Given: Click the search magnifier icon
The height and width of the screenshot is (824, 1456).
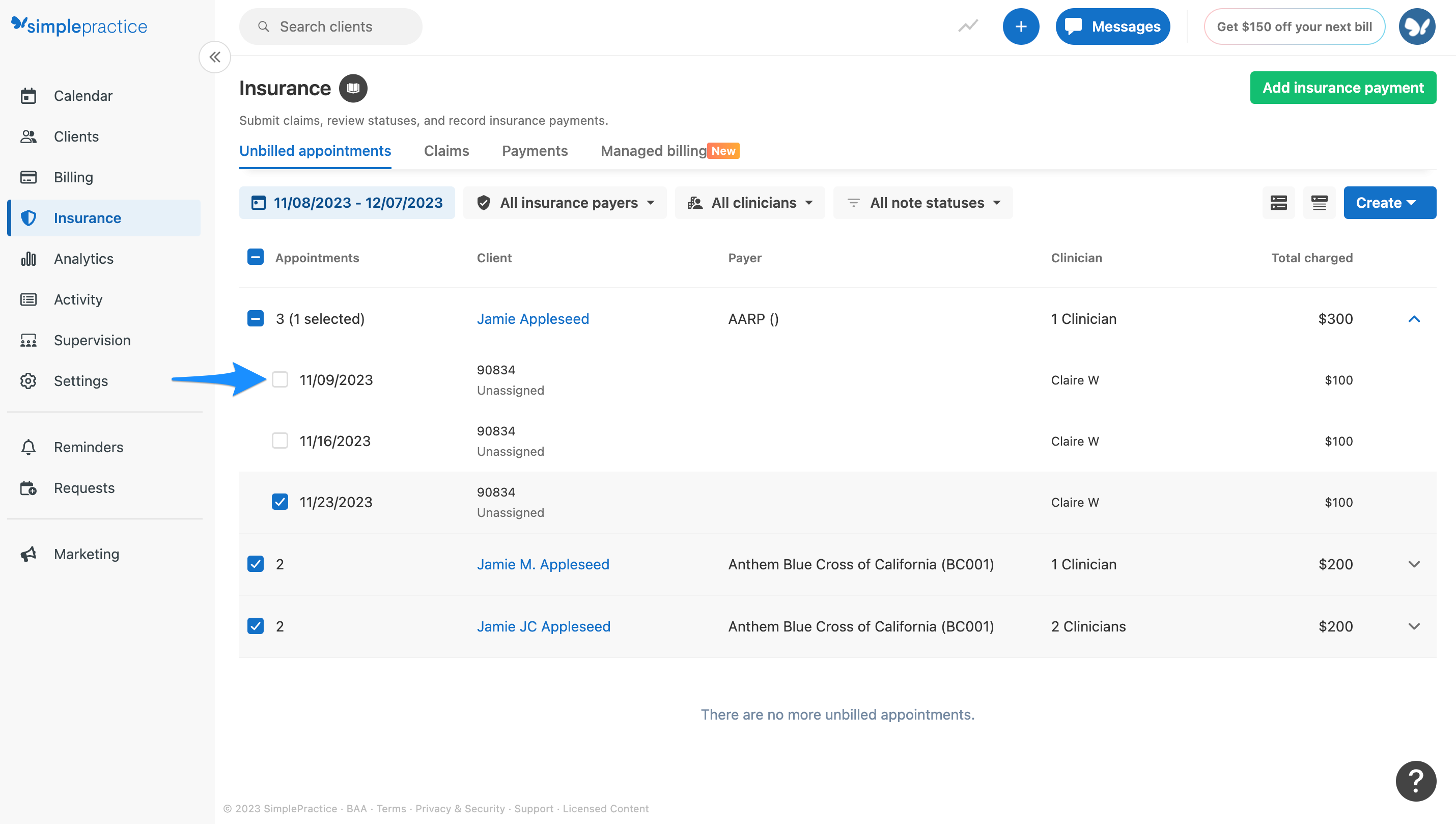Looking at the screenshot, I should pyautogui.click(x=264, y=26).
